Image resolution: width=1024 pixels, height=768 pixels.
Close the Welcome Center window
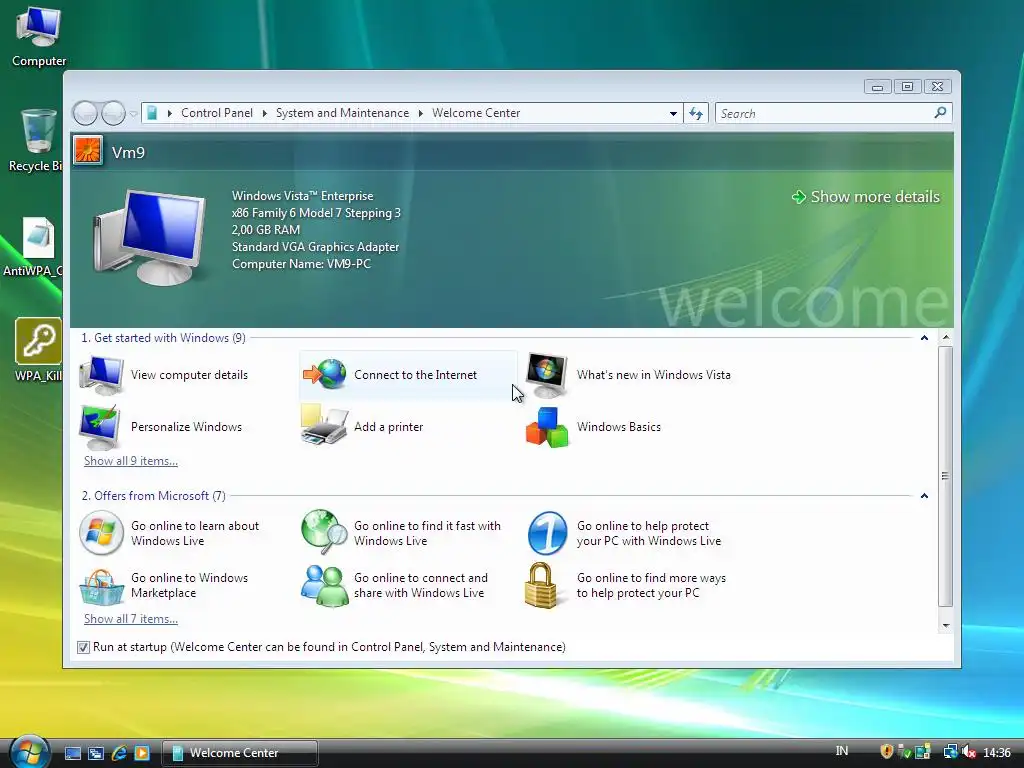pyautogui.click(x=938, y=87)
